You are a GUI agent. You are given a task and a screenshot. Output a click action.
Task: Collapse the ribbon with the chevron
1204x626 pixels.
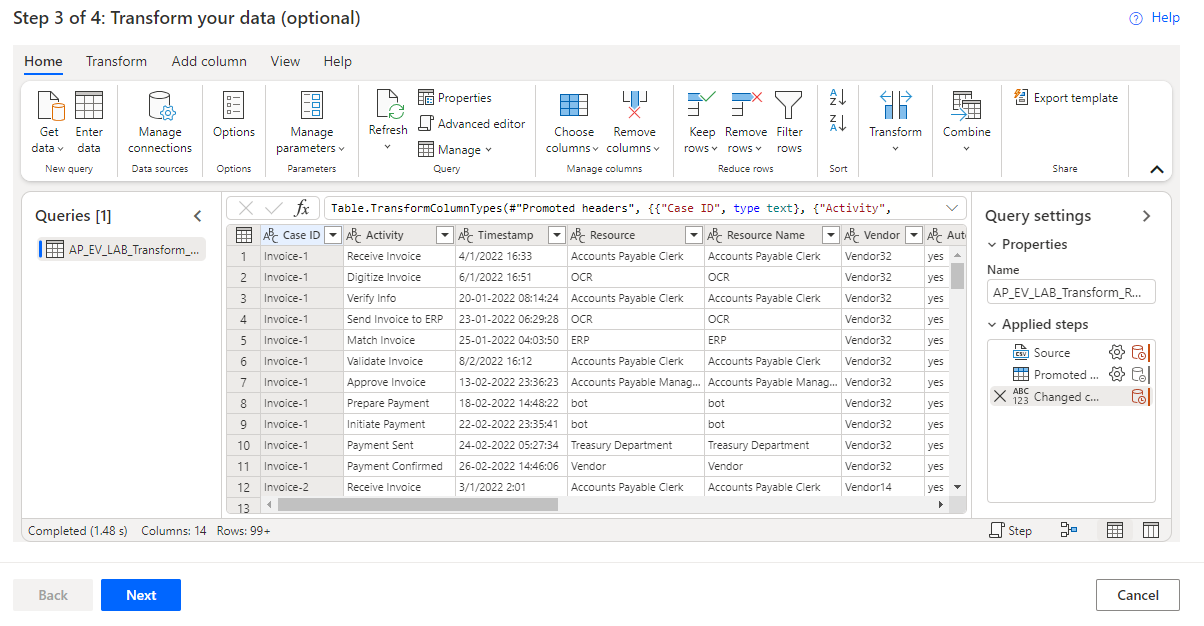point(1155,170)
